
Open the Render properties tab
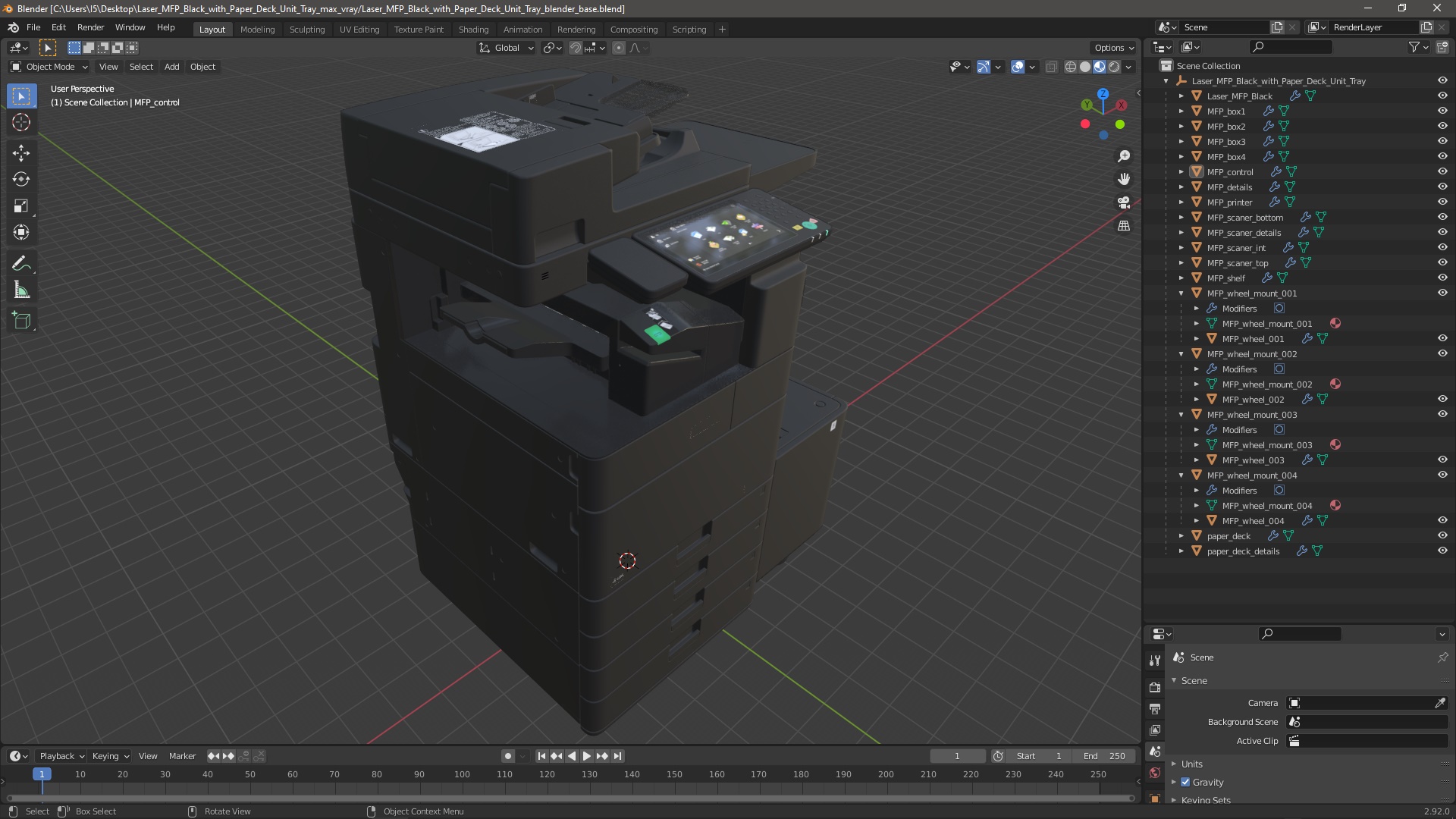point(1154,687)
